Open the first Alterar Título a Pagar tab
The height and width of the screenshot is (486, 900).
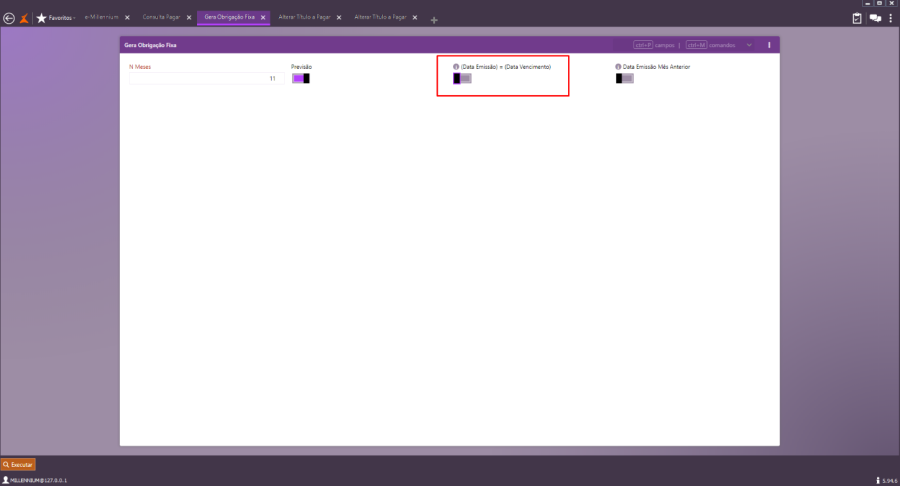tap(304, 17)
